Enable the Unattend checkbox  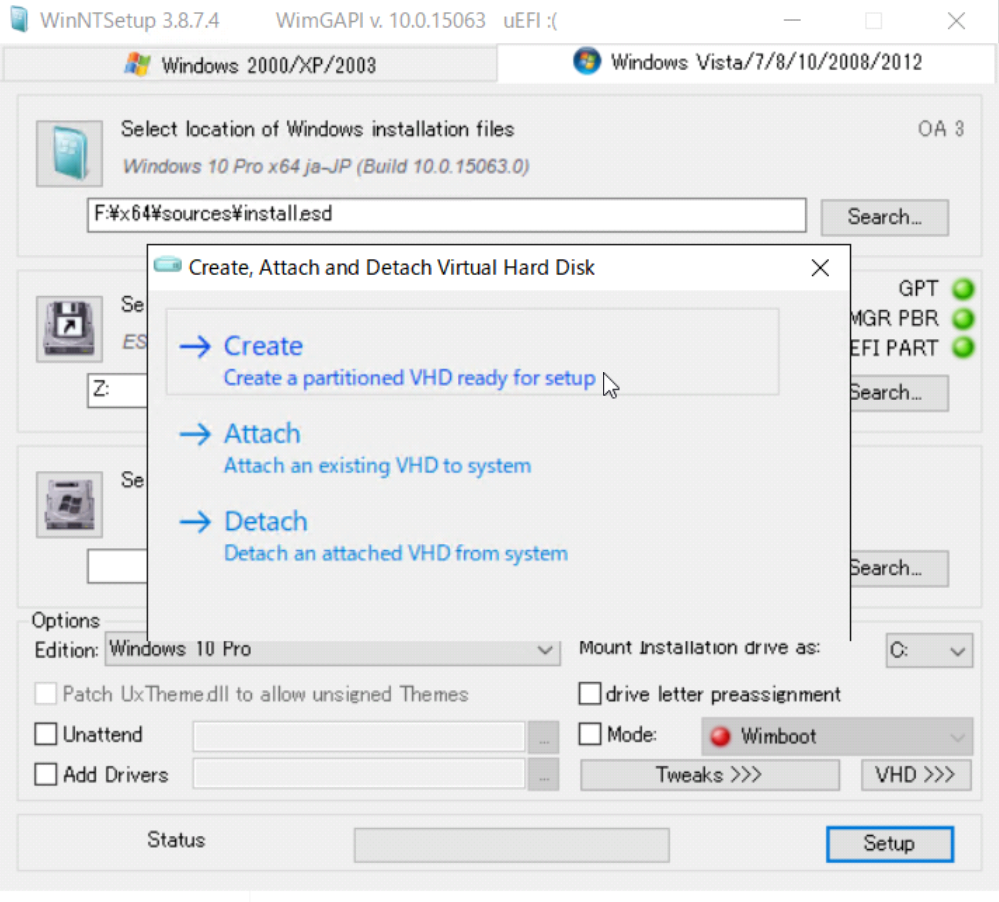click(46, 734)
